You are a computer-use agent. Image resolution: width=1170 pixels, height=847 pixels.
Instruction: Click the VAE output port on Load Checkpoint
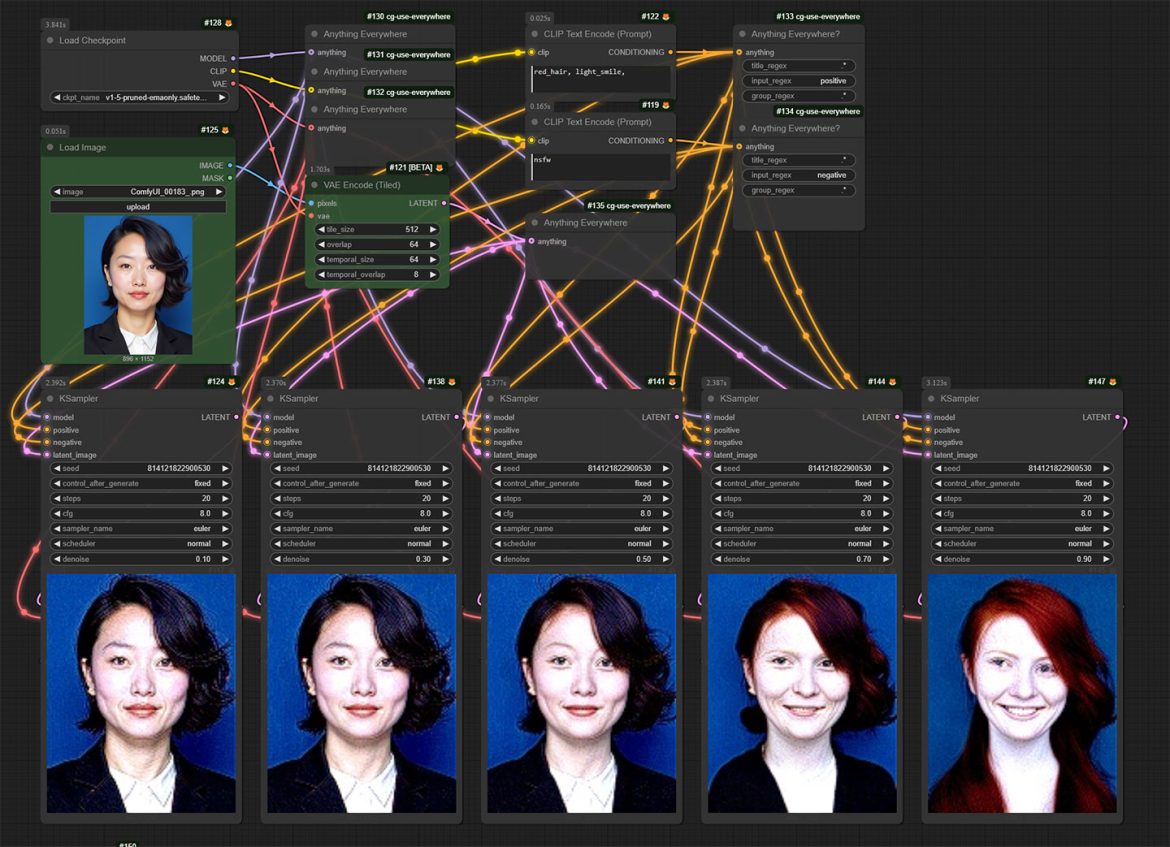[233, 84]
